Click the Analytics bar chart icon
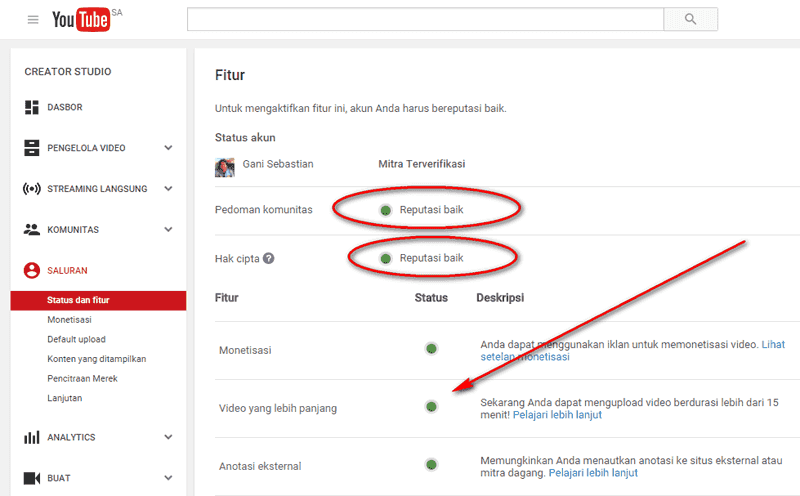800x496 pixels. 32,437
